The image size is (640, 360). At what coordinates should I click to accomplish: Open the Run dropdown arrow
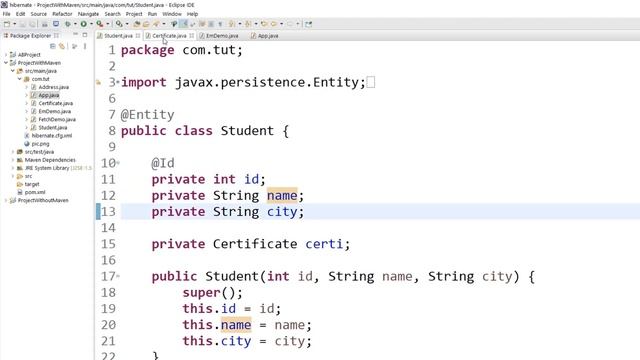tap(91, 24)
